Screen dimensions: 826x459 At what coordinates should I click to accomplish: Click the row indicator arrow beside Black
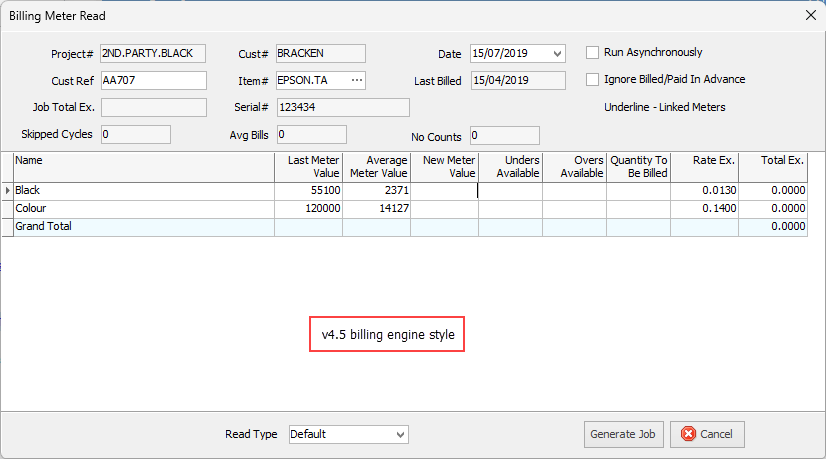(x=8, y=190)
